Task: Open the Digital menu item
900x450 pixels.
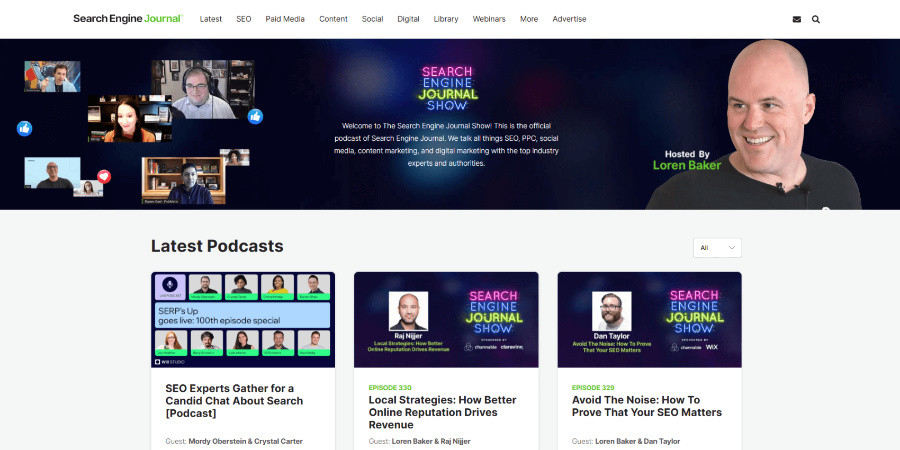Action: click(408, 19)
